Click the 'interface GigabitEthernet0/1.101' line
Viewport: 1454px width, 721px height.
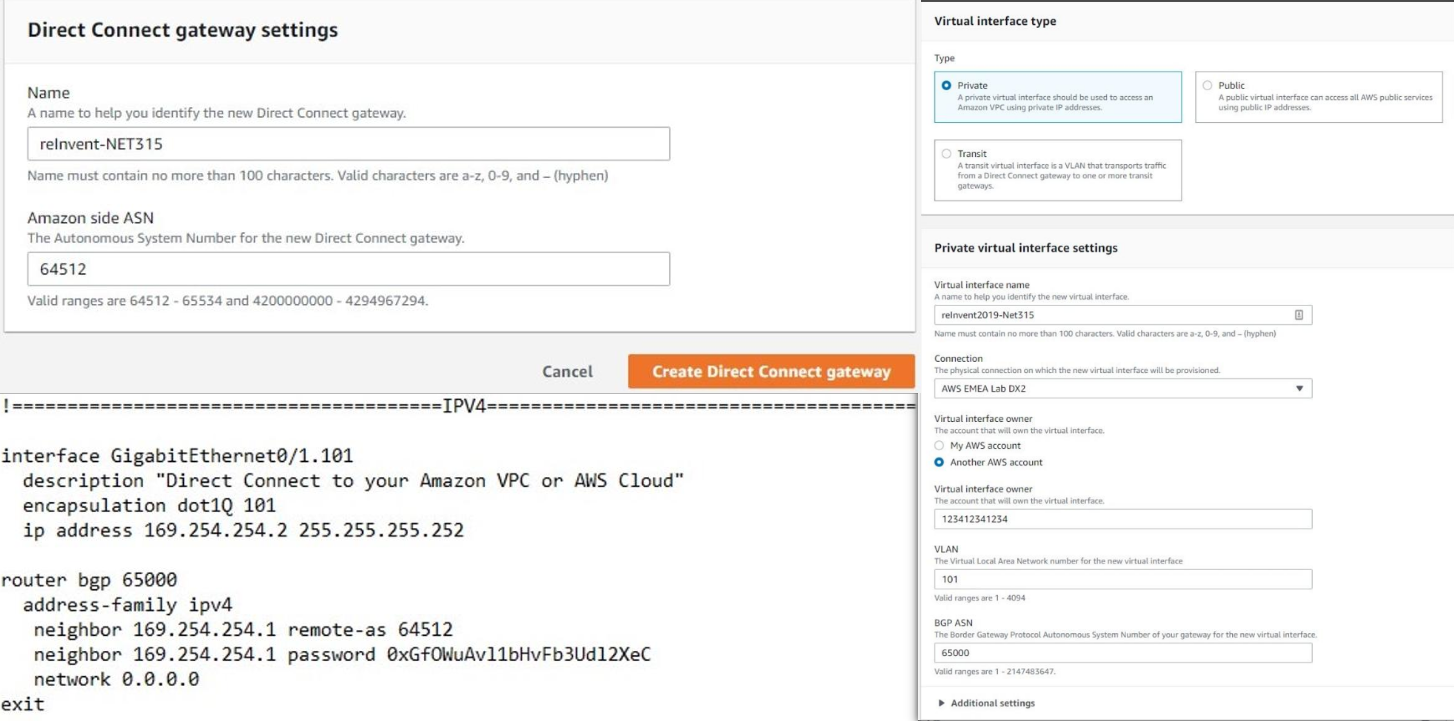(177, 456)
